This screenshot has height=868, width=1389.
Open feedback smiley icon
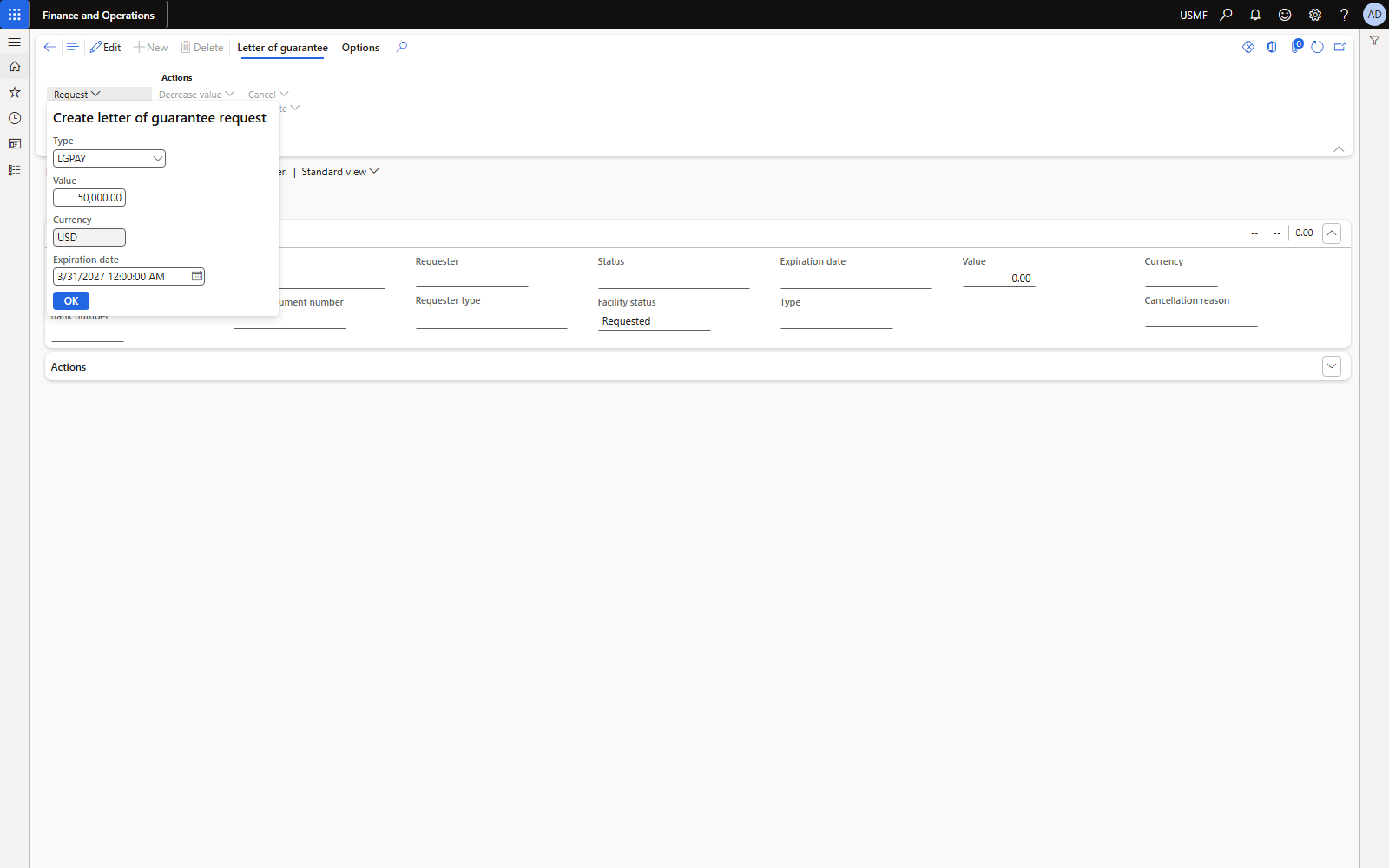(x=1285, y=15)
